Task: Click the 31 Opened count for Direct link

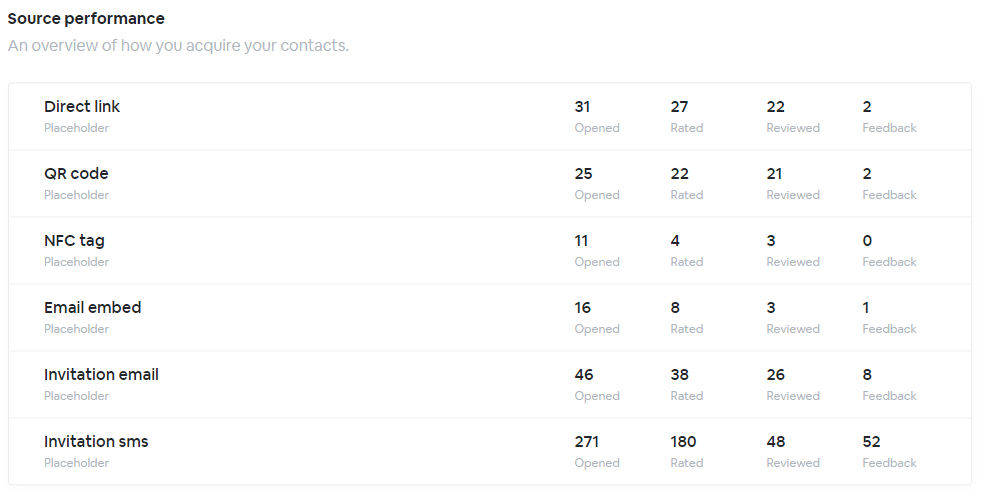Action: (583, 107)
